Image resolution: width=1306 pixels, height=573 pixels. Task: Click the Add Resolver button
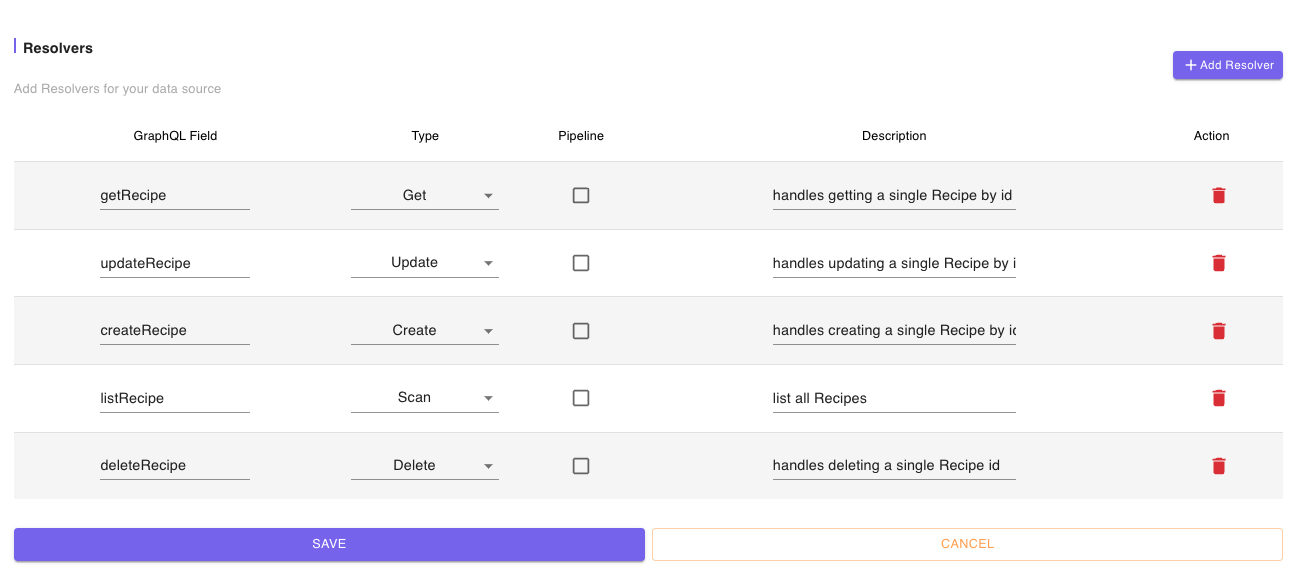1228,65
